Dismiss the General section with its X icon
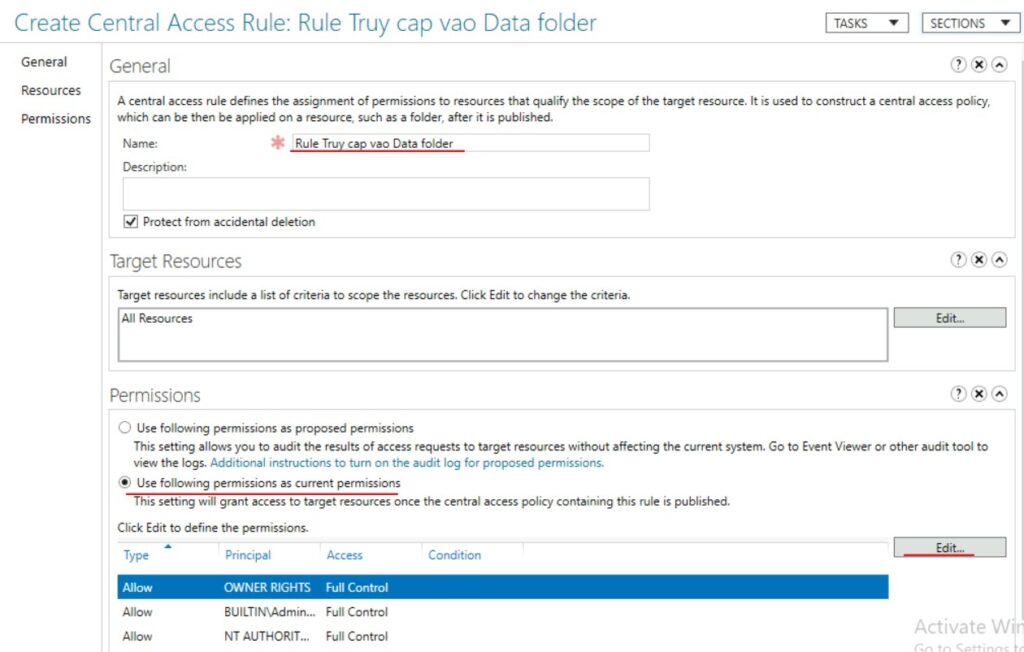This screenshot has width=1024, height=652. coord(978,64)
